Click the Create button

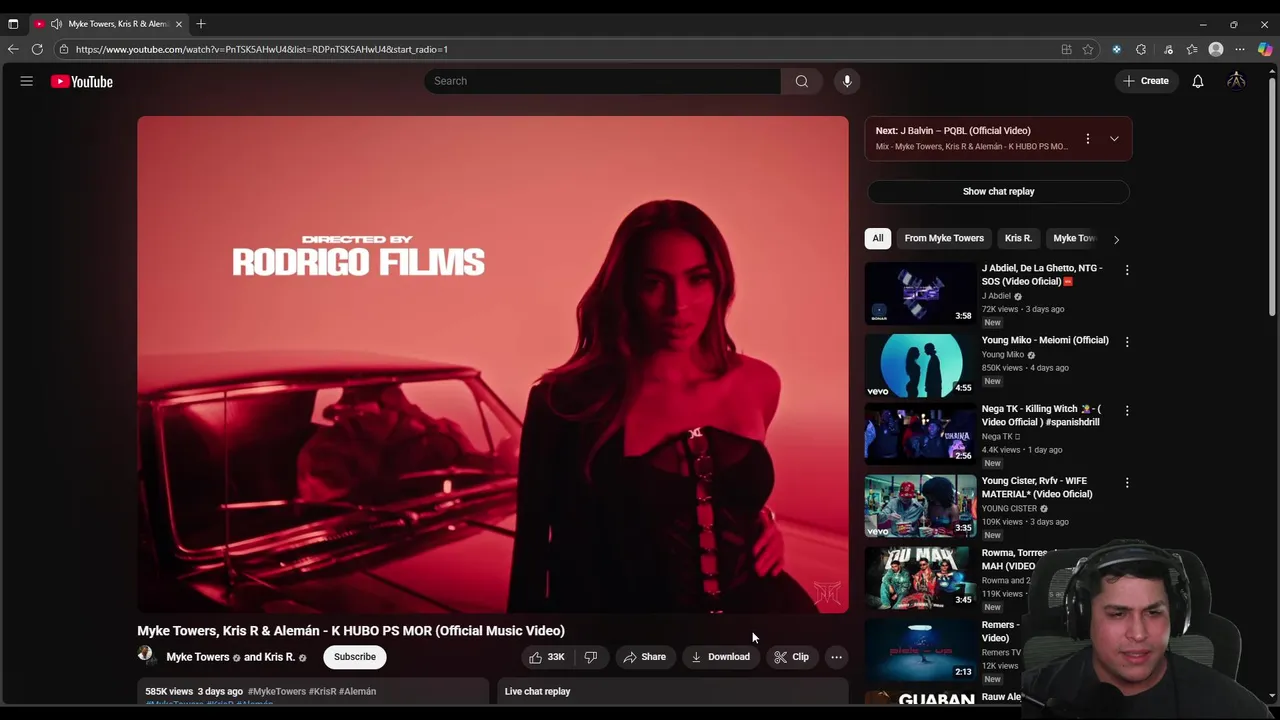tap(1146, 81)
